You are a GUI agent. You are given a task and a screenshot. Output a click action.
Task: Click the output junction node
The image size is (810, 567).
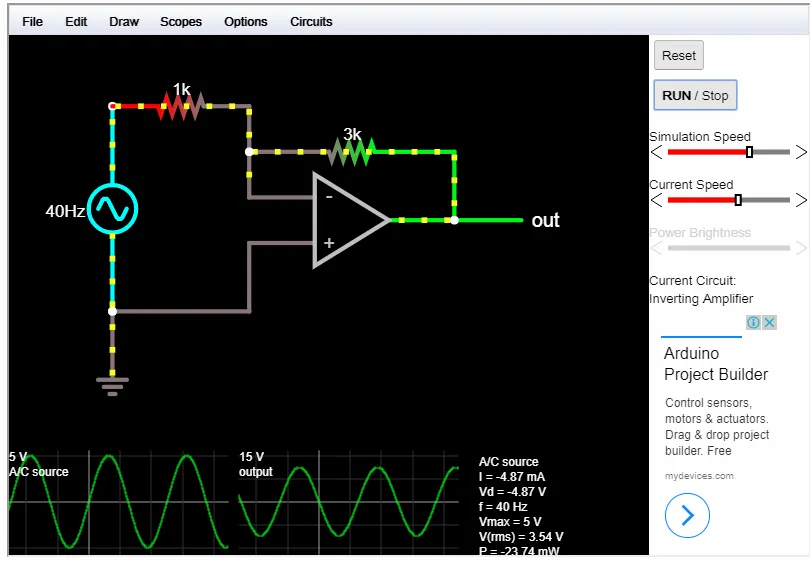coord(454,220)
